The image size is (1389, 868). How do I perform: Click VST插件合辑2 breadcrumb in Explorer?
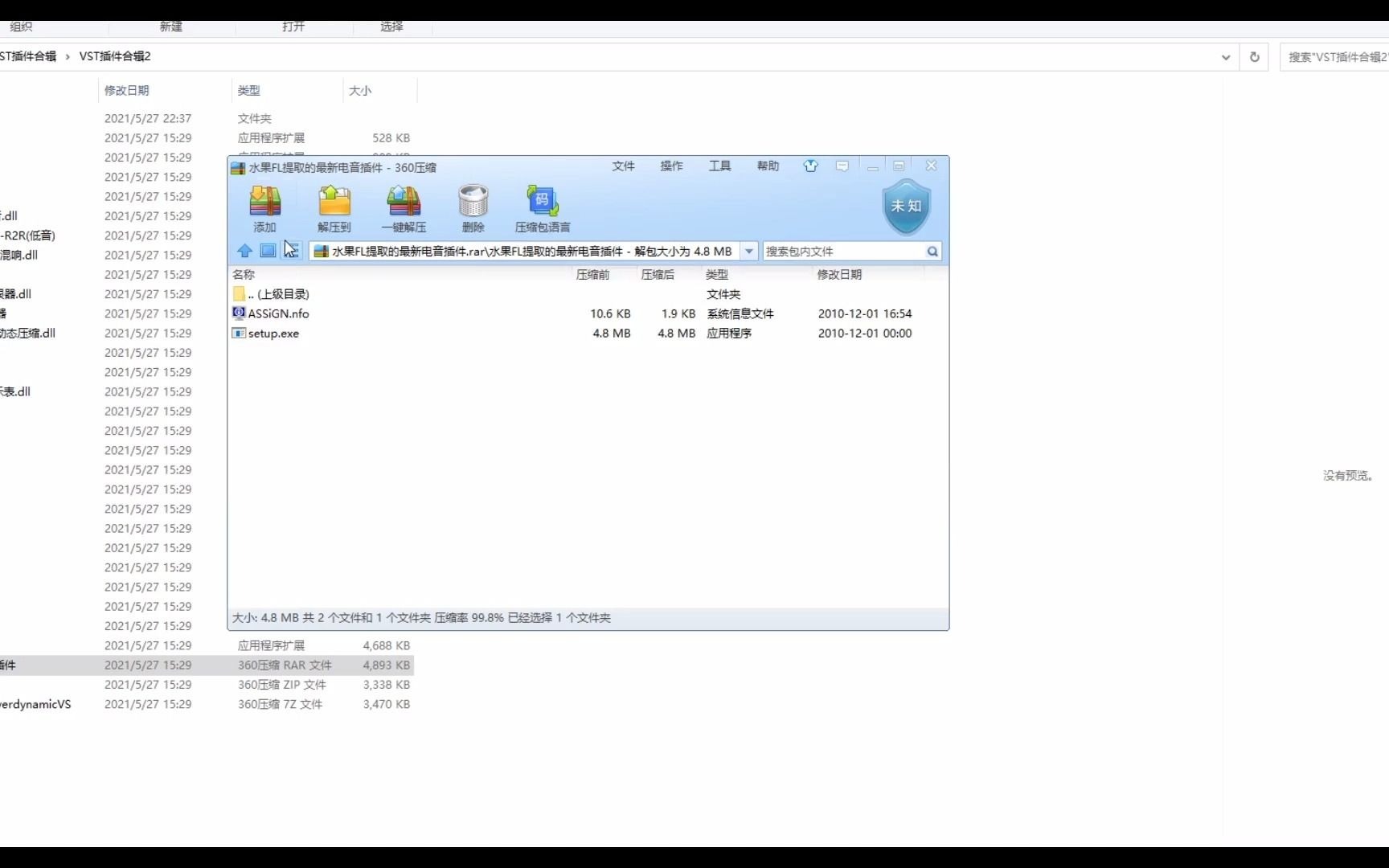[115, 56]
